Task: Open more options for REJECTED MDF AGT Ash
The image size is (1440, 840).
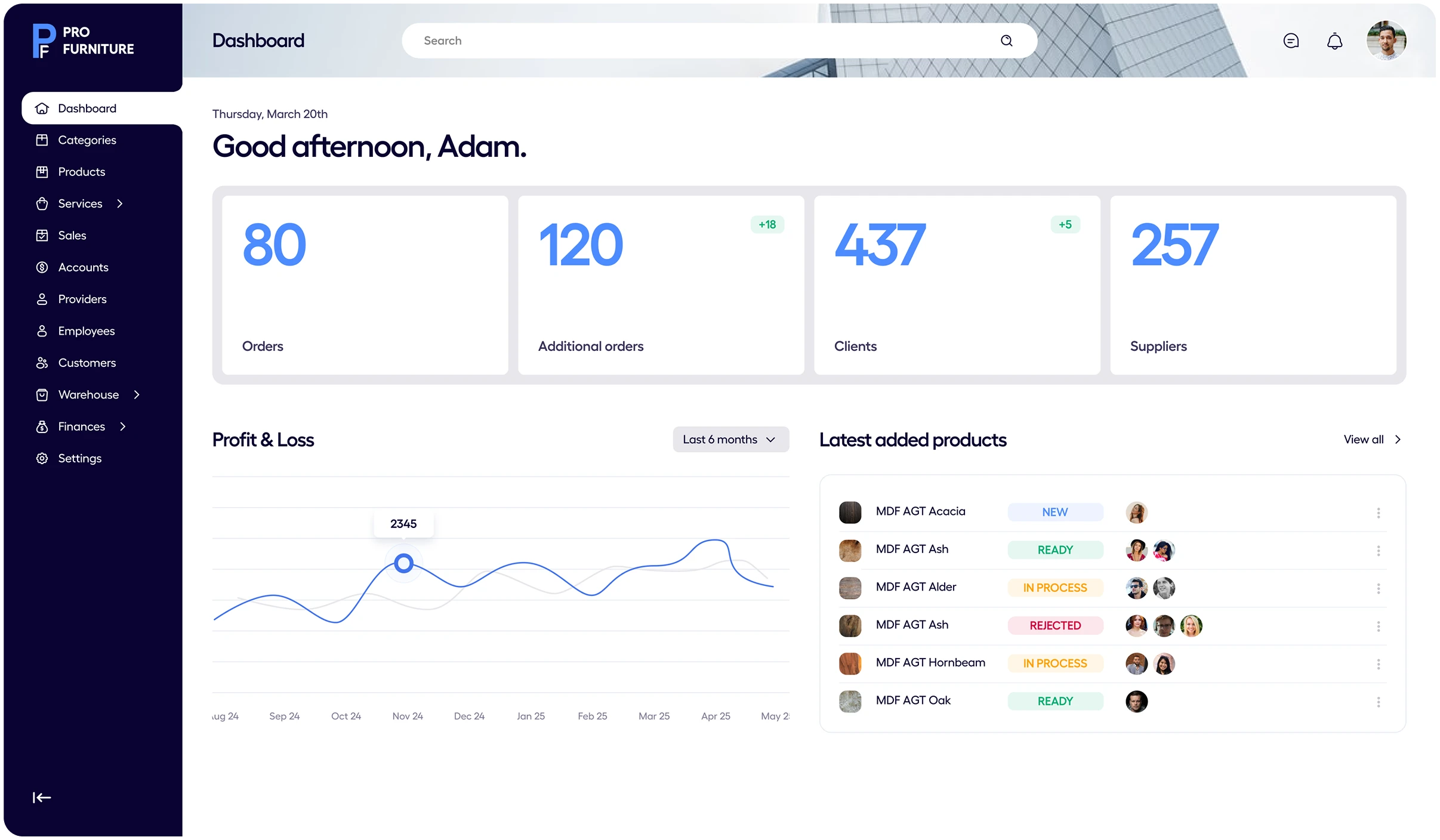Action: point(1379,626)
